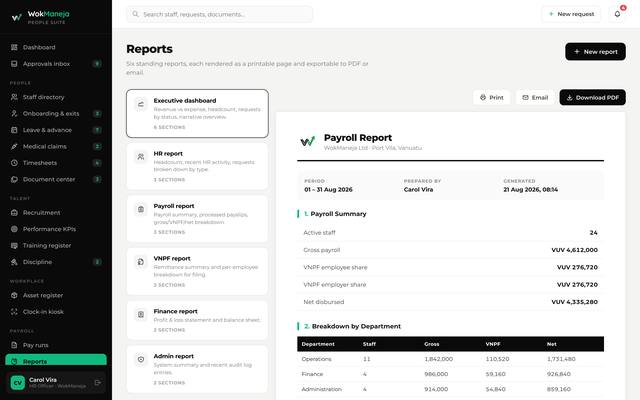Open Training register in sidebar
Viewport: 640px width, 400px height.
(56, 245)
